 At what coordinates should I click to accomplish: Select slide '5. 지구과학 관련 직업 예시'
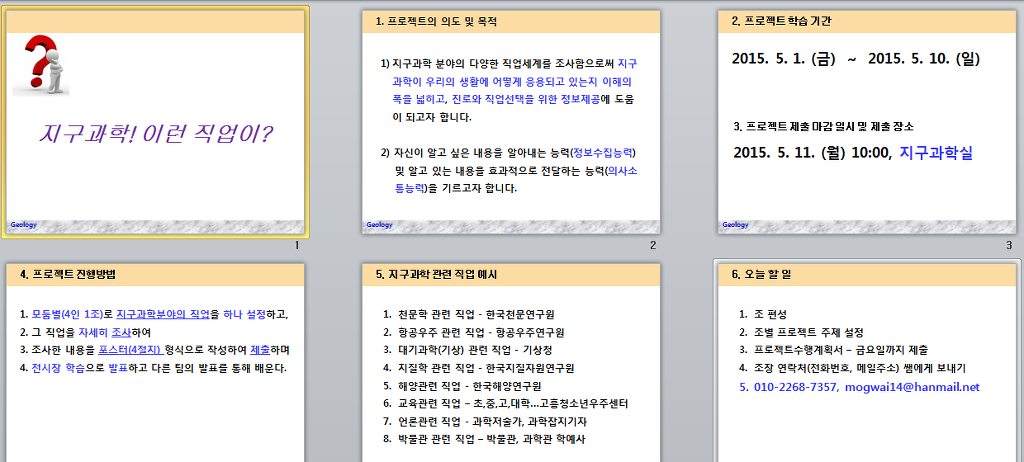(511, 363)
